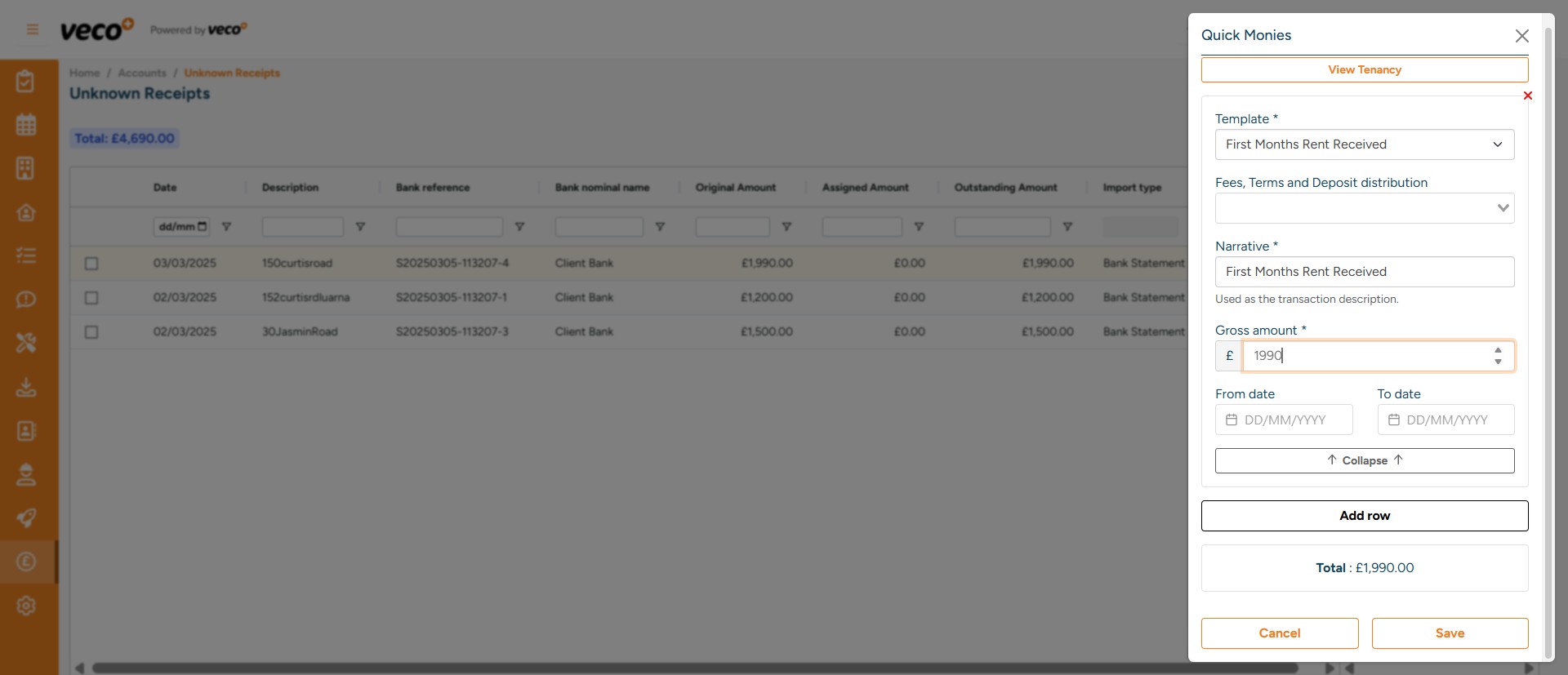Open the task list sidebar icon
The width and height of the screenshot is (1568, 675).
click(26, 255)
